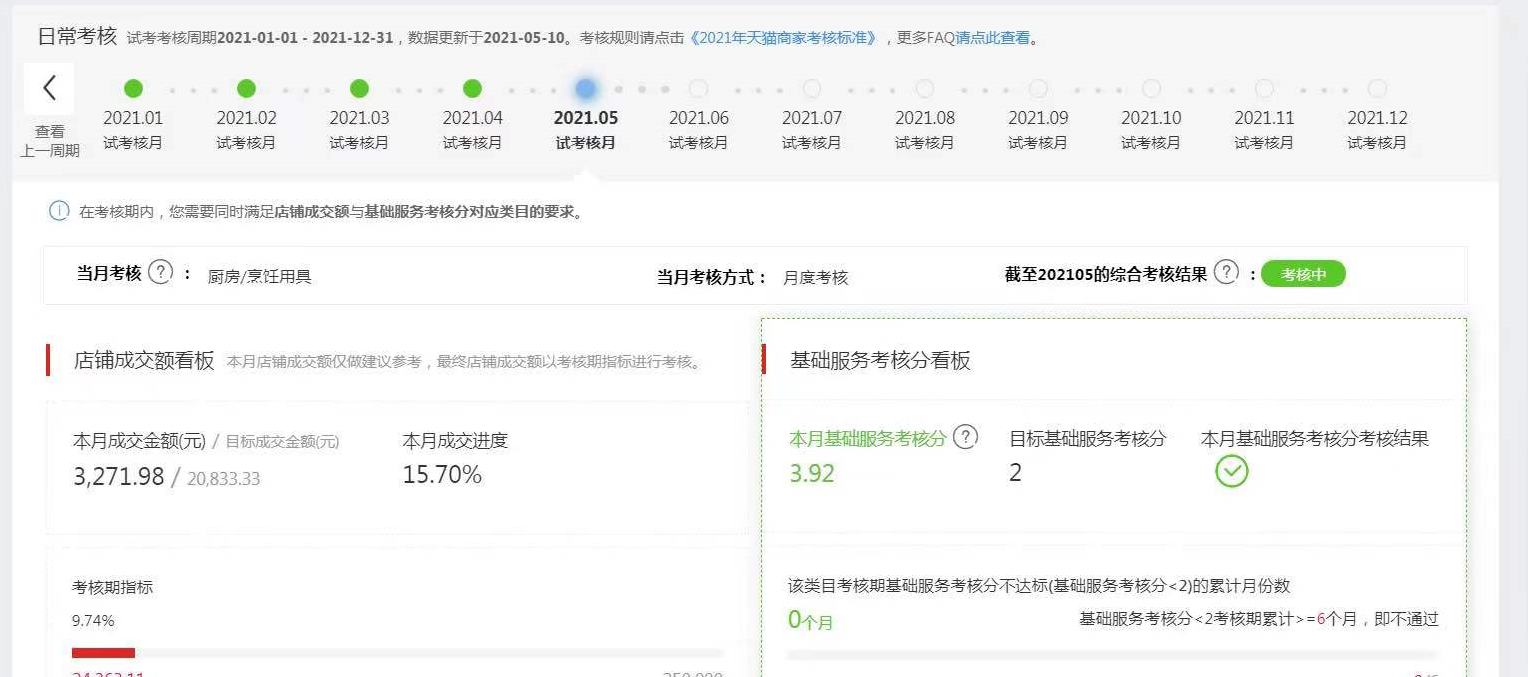Click the 20,833.33 target amount value

pos(223,479)
